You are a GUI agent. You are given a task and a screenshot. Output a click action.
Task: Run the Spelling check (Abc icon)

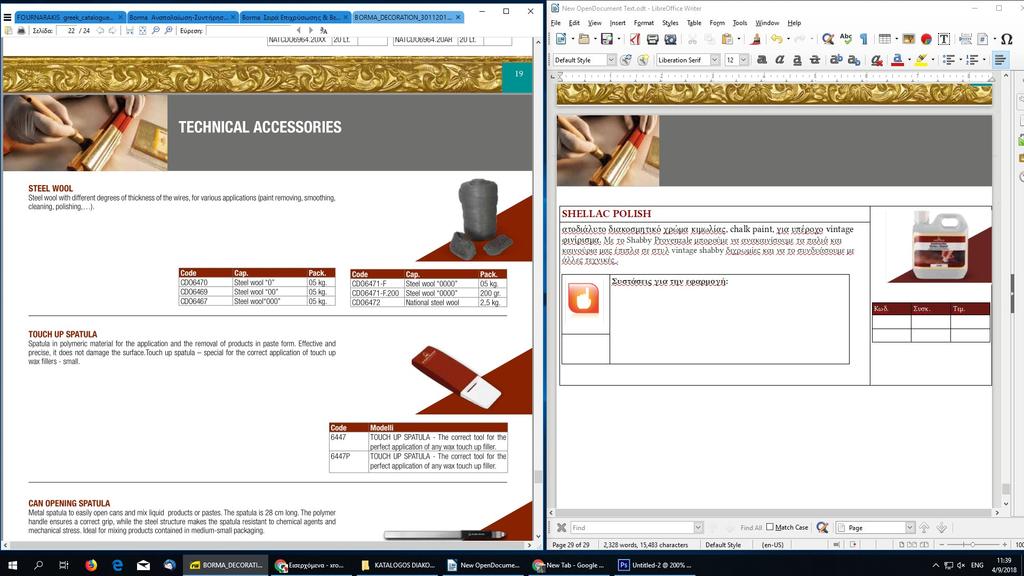point(846,39)
